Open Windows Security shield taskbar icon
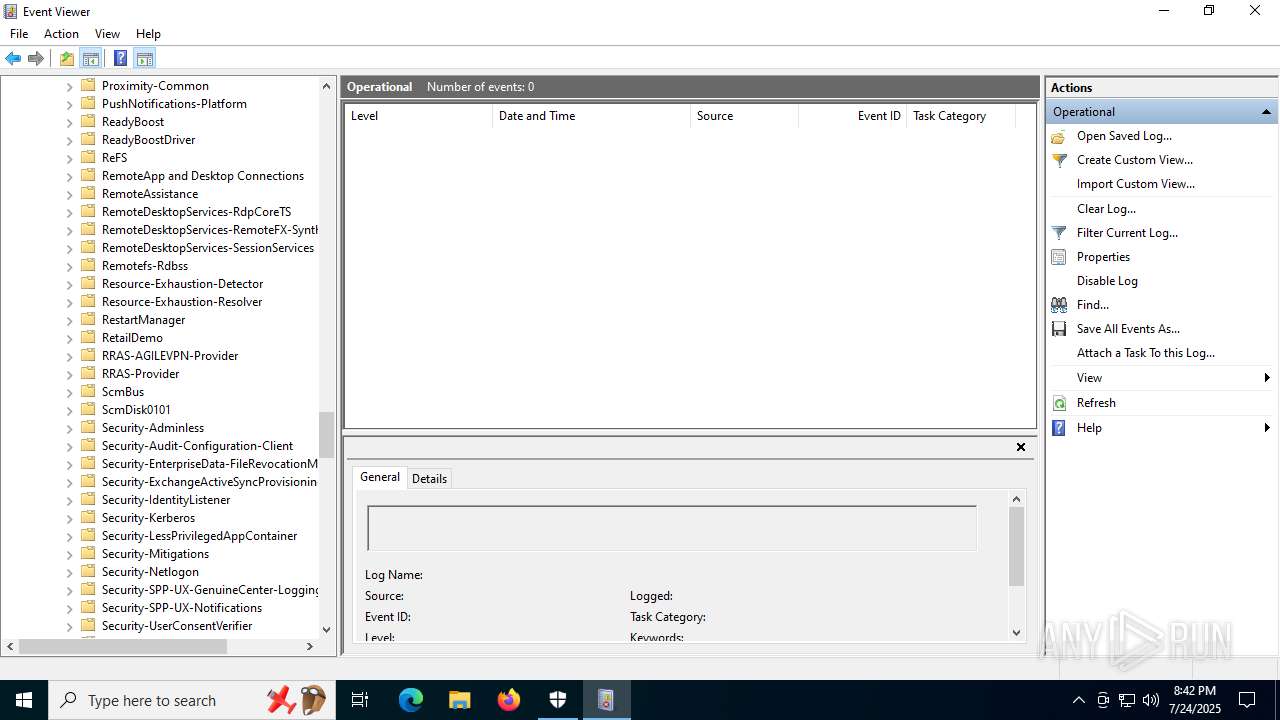The image size is (1280, 720). point(557,700)
